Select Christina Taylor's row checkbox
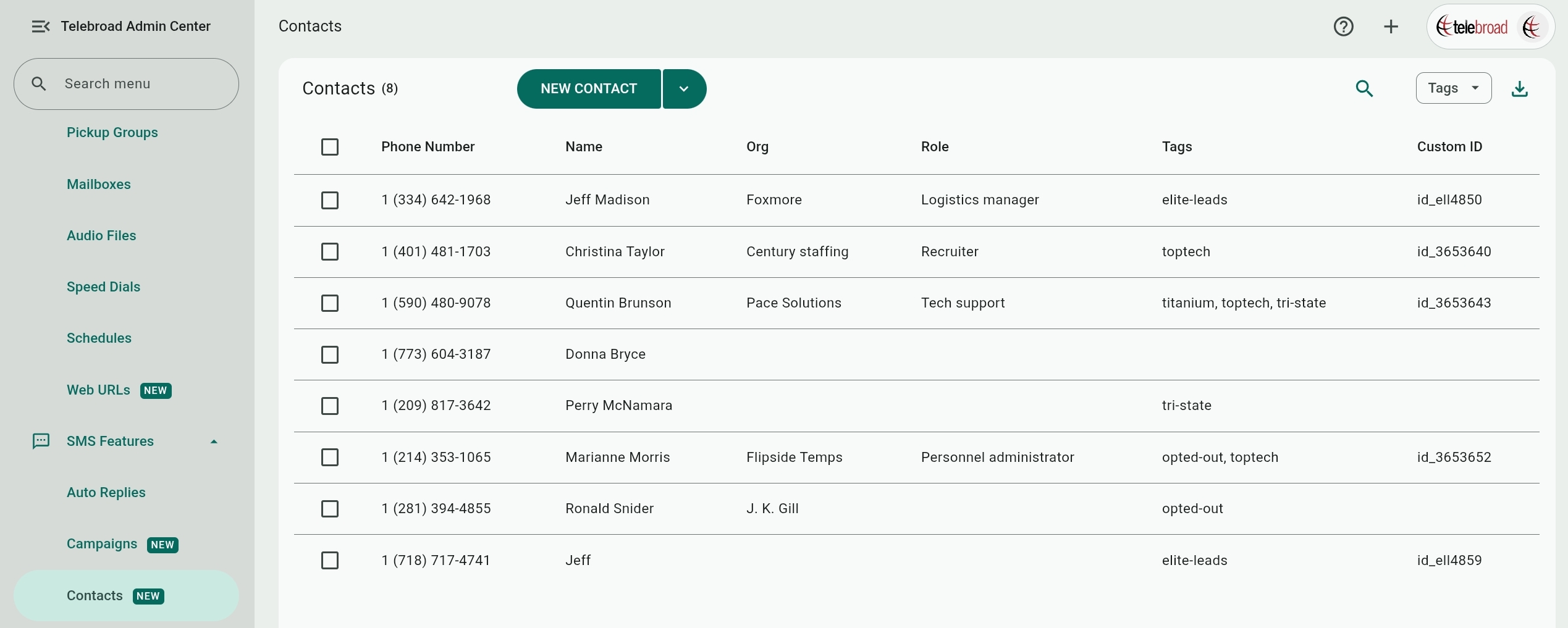This screenshot has height=628, width=1568. pyautogui.click(x=330, y=252)
